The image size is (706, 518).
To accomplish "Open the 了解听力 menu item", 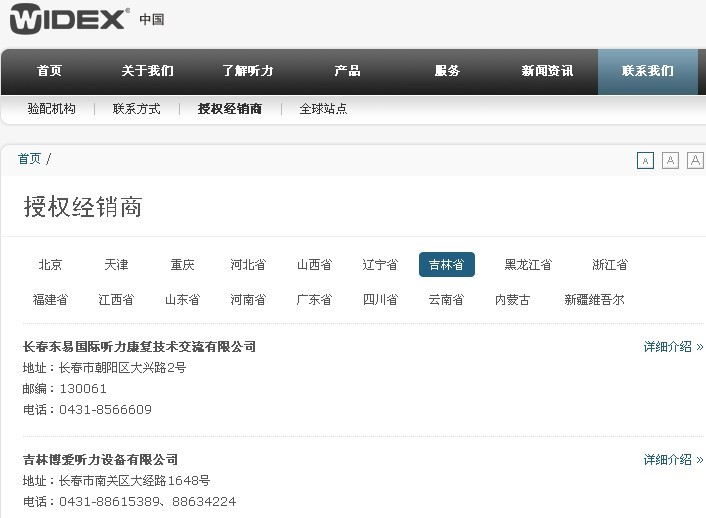I will point(248,71).
